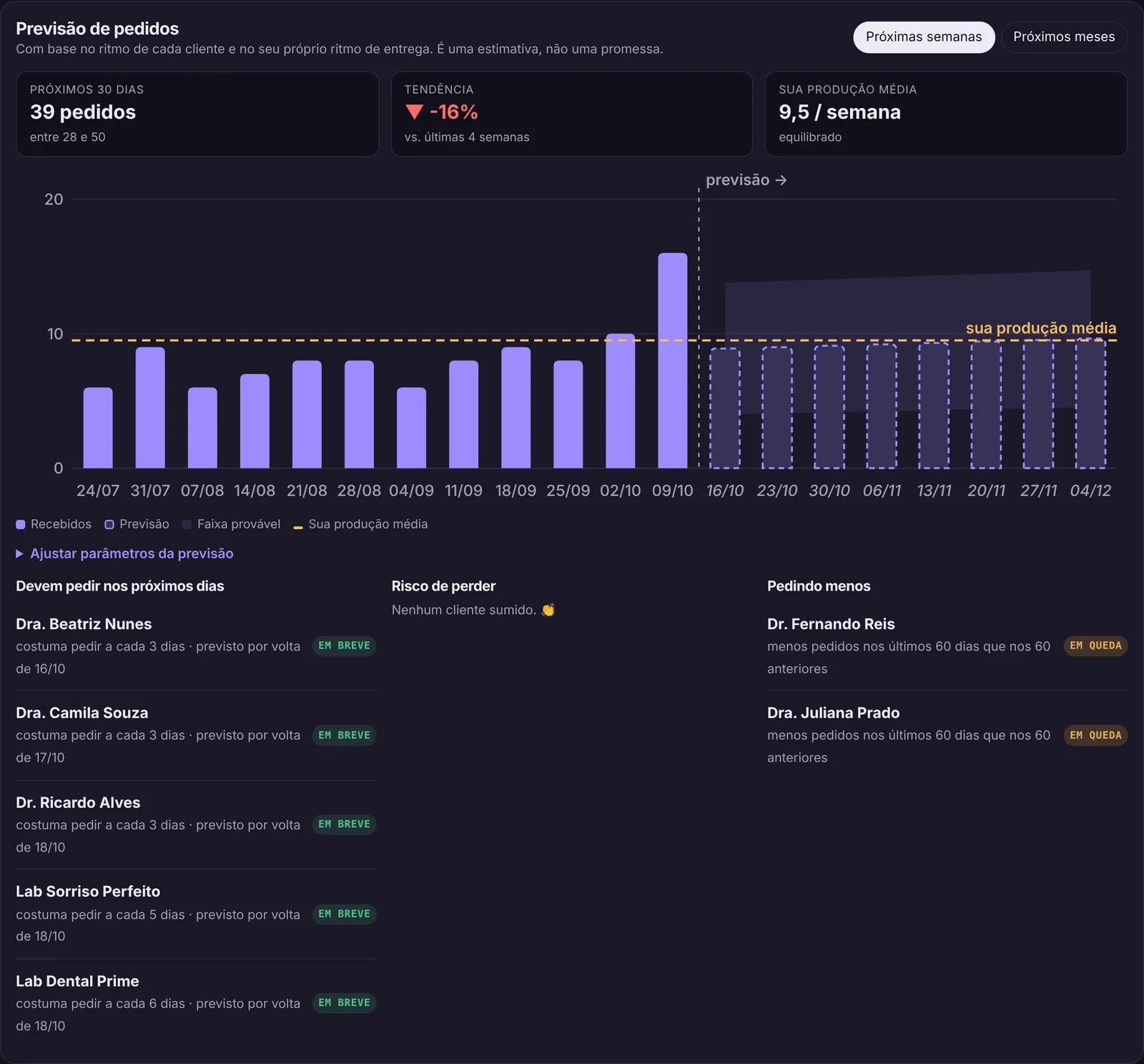Click EM QUEDA badge for Juliana Prado
This screenshot has height=1064, width=1144.
point(1095,735)
